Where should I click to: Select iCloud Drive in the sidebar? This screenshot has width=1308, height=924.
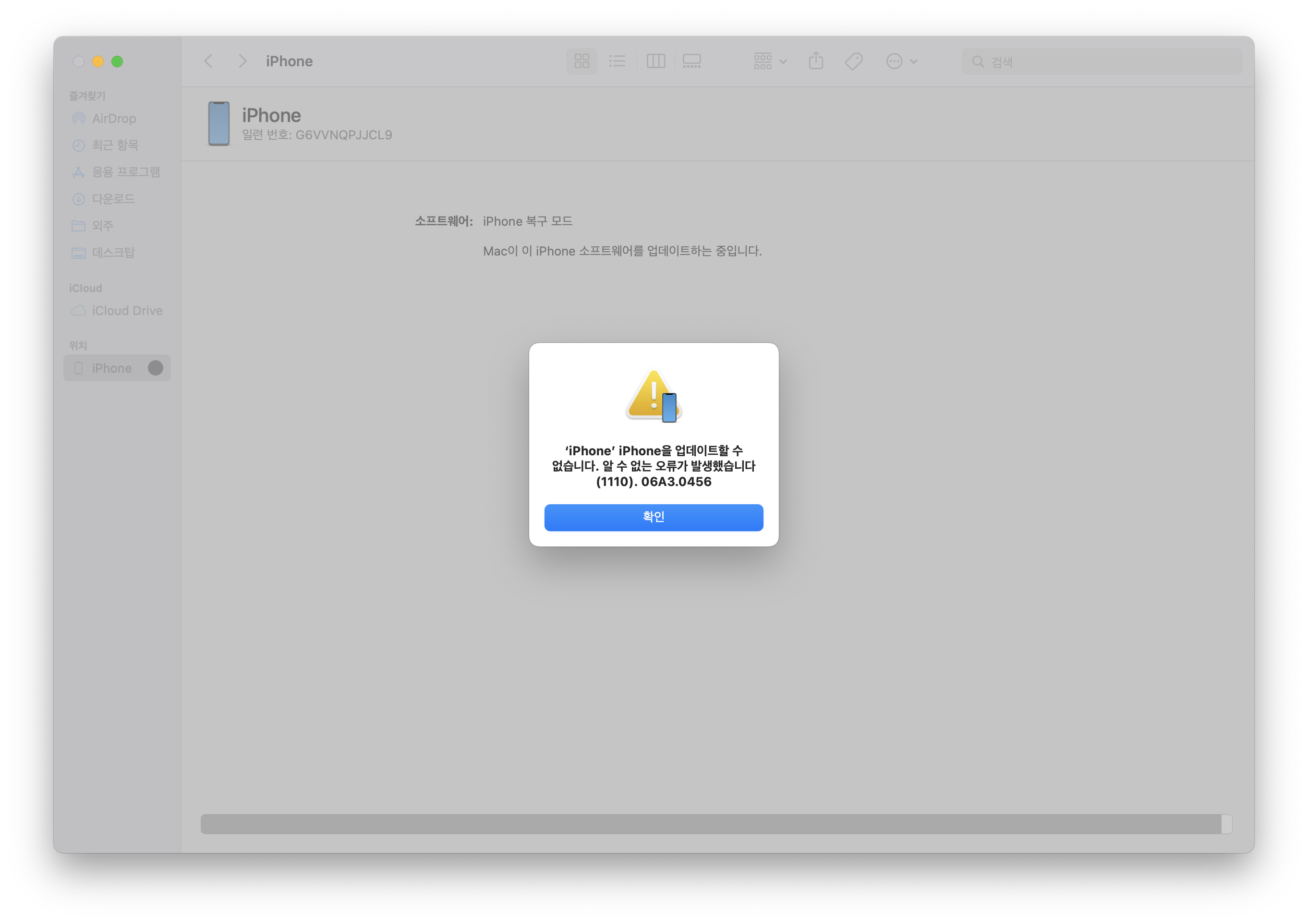126,310
